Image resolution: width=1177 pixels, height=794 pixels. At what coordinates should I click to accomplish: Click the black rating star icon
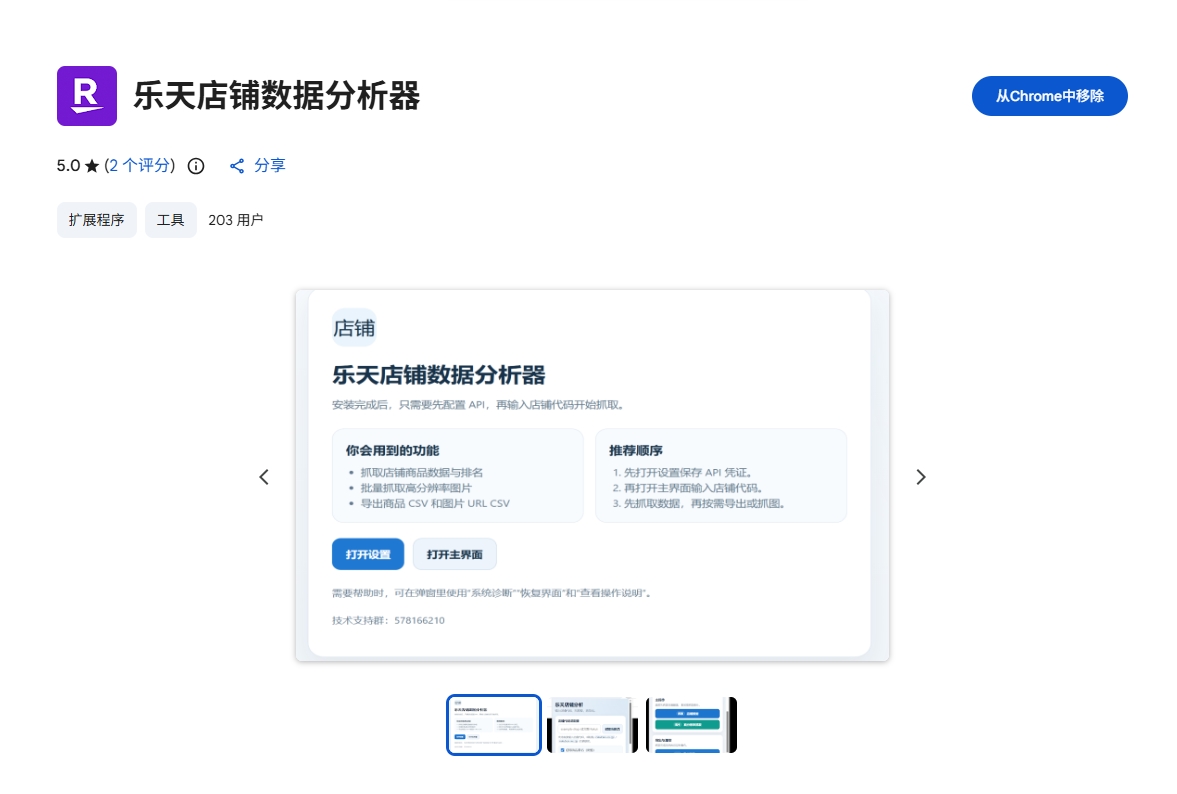(92, 166)
